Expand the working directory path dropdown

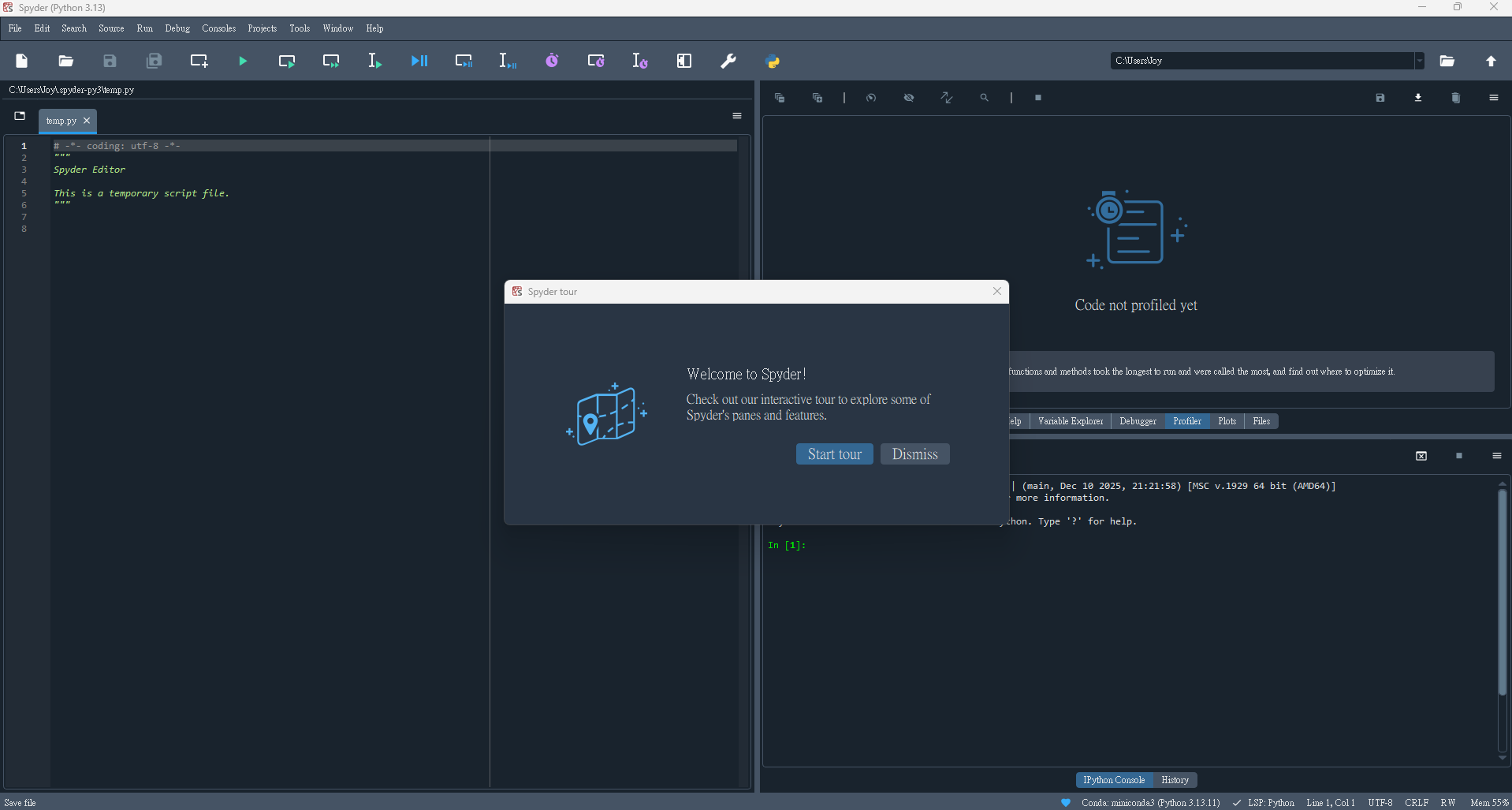click(x=1419, y=61)
